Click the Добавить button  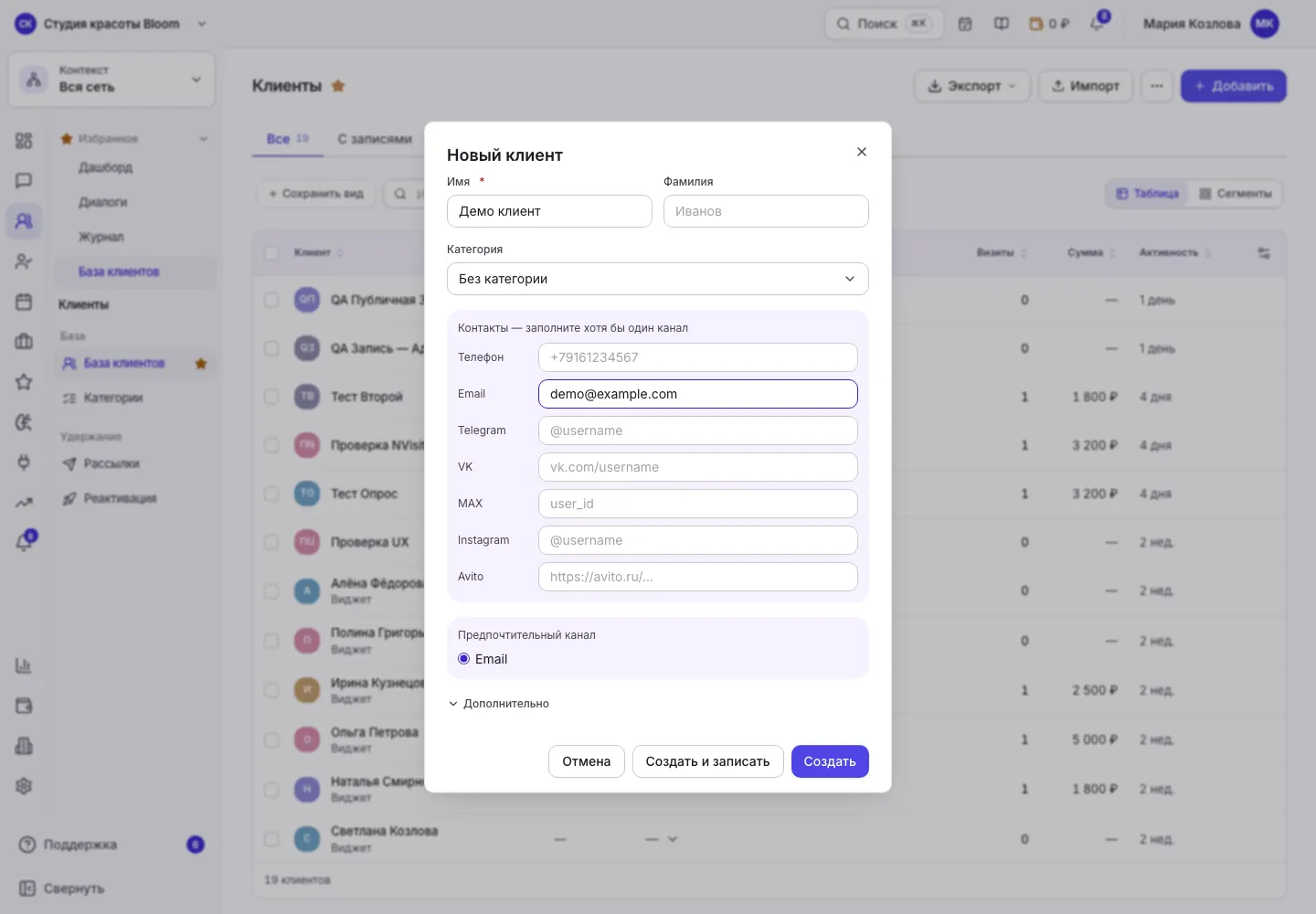click(1234, 86)
